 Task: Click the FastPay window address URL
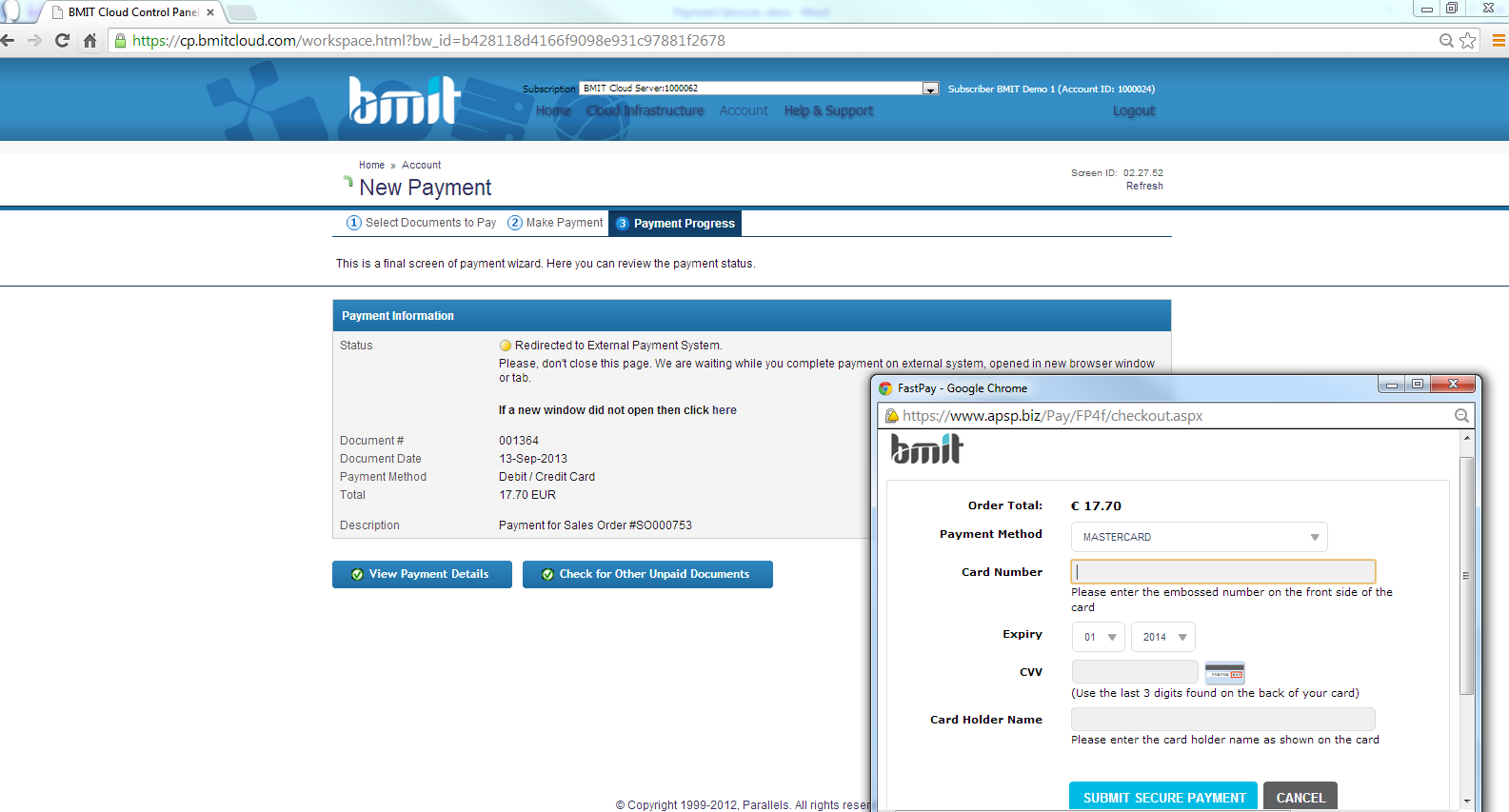pyautogui.click(x=1052, y=416)
